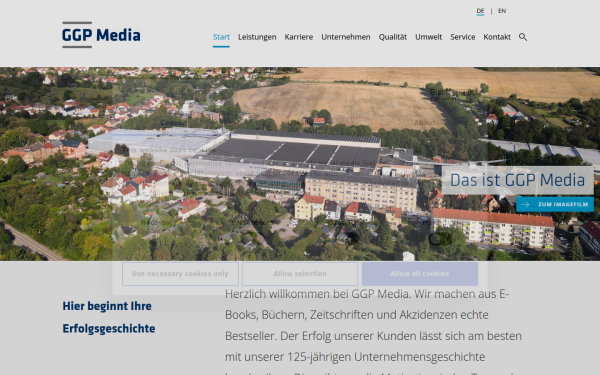Switch language to EN
600x375 pixels.
coord(502,11)
